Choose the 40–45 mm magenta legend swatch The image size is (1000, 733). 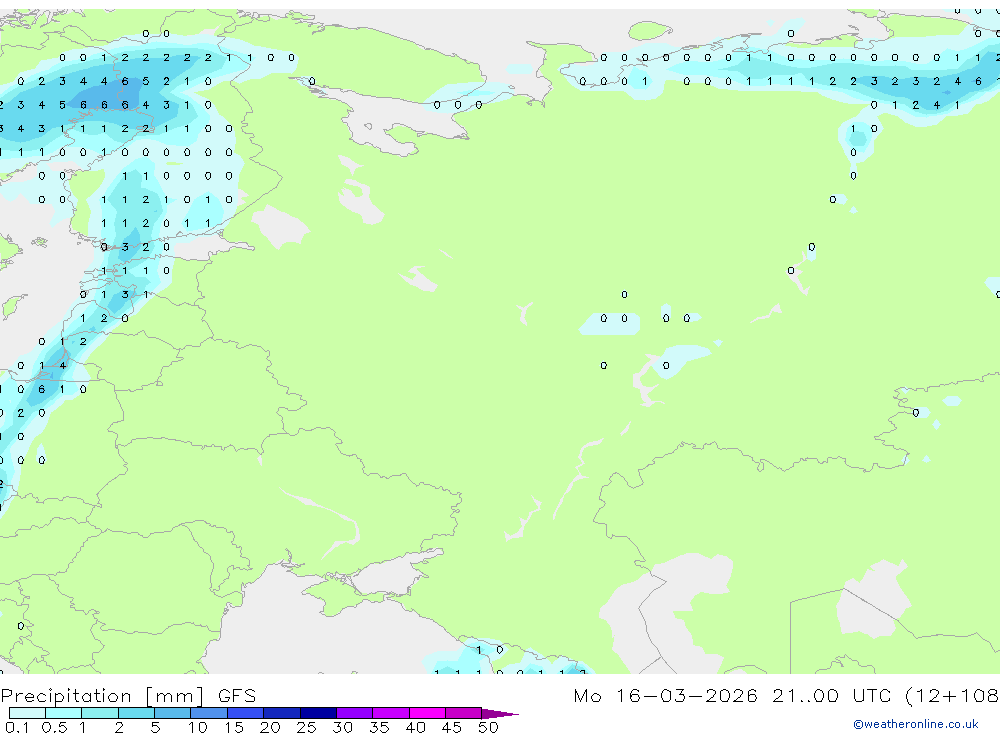pos(427,713)
